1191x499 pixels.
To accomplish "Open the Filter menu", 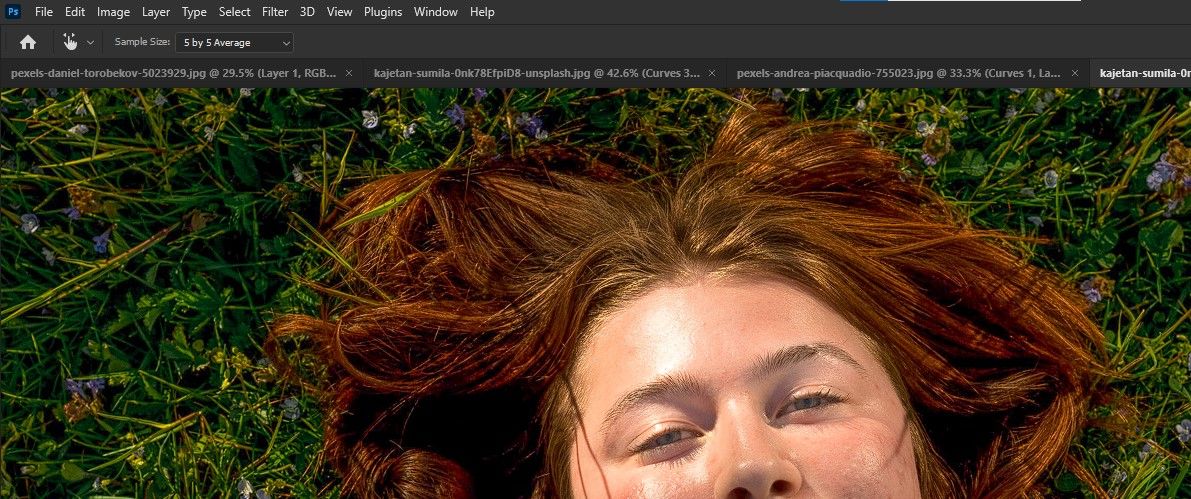I will tap(275, 12).
